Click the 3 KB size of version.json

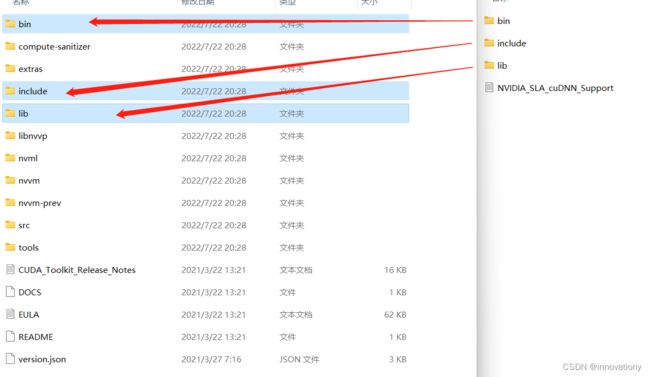[x=398, y=359]
